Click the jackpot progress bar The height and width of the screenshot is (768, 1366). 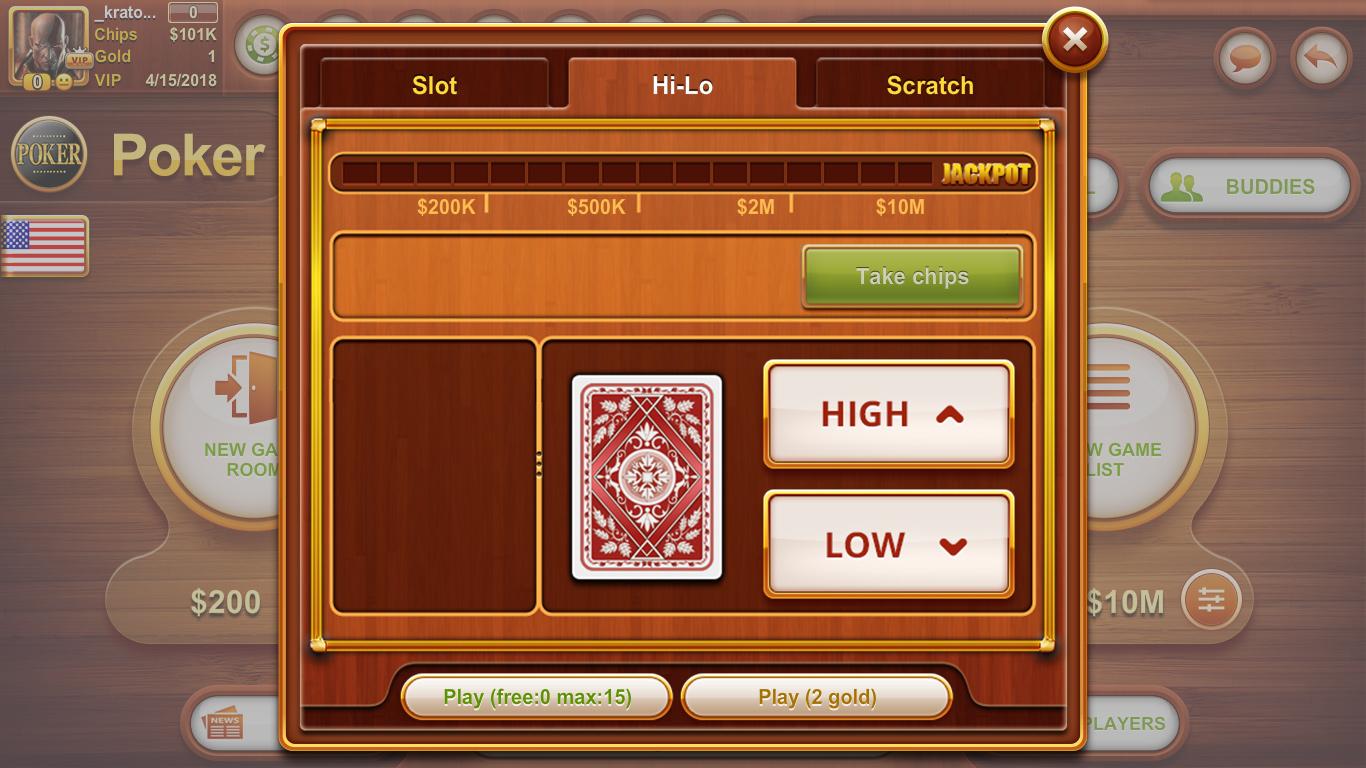coord(683,173)
